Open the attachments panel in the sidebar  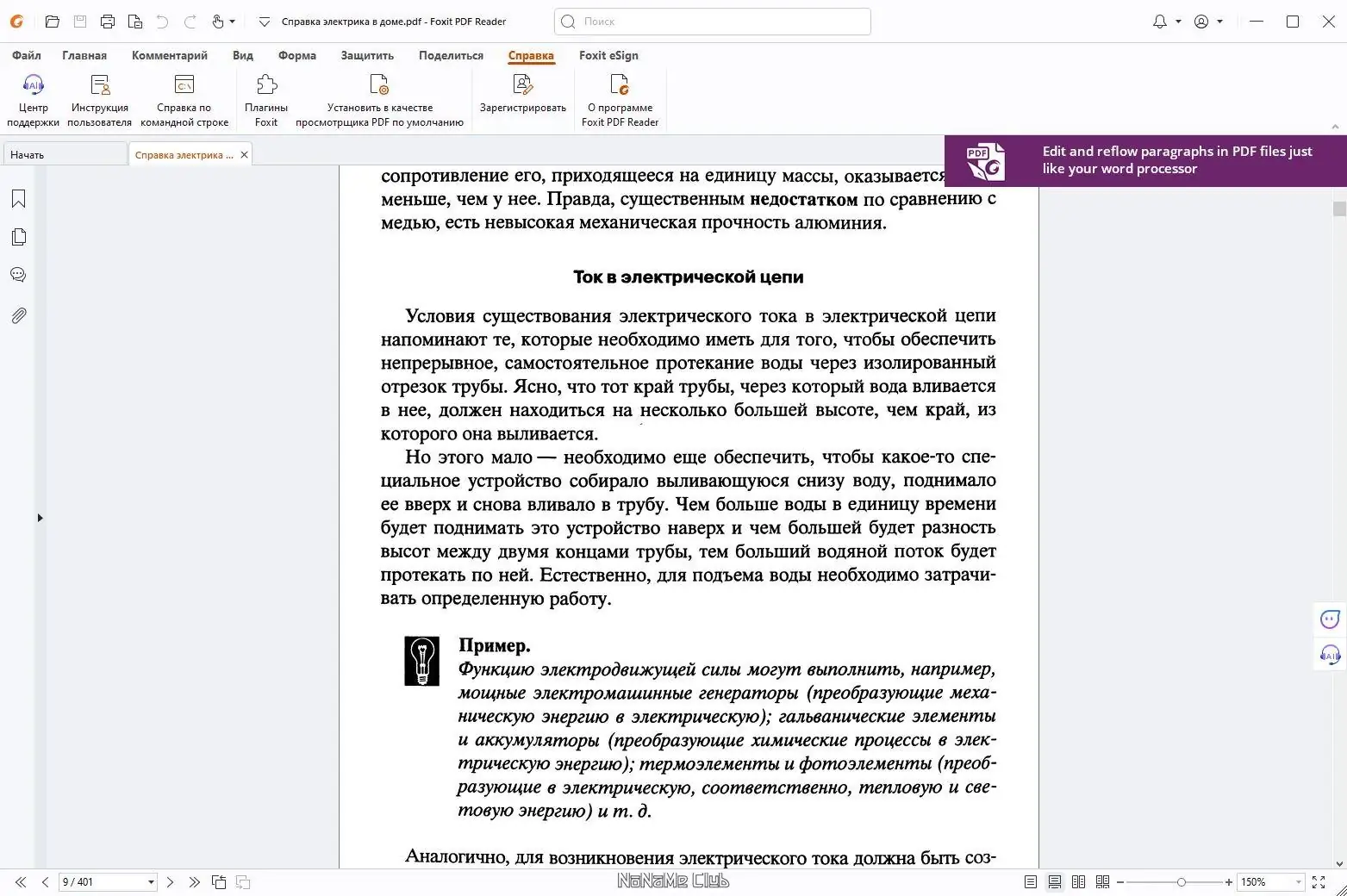tap(17, 315)
